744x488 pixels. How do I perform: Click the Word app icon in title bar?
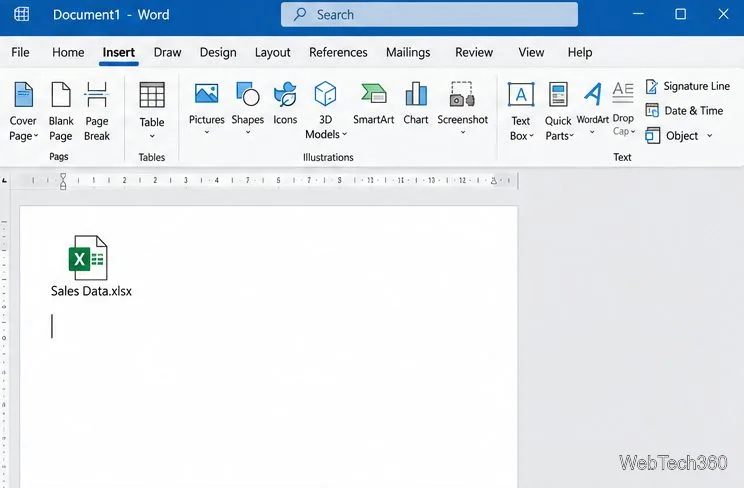[21, 14]
